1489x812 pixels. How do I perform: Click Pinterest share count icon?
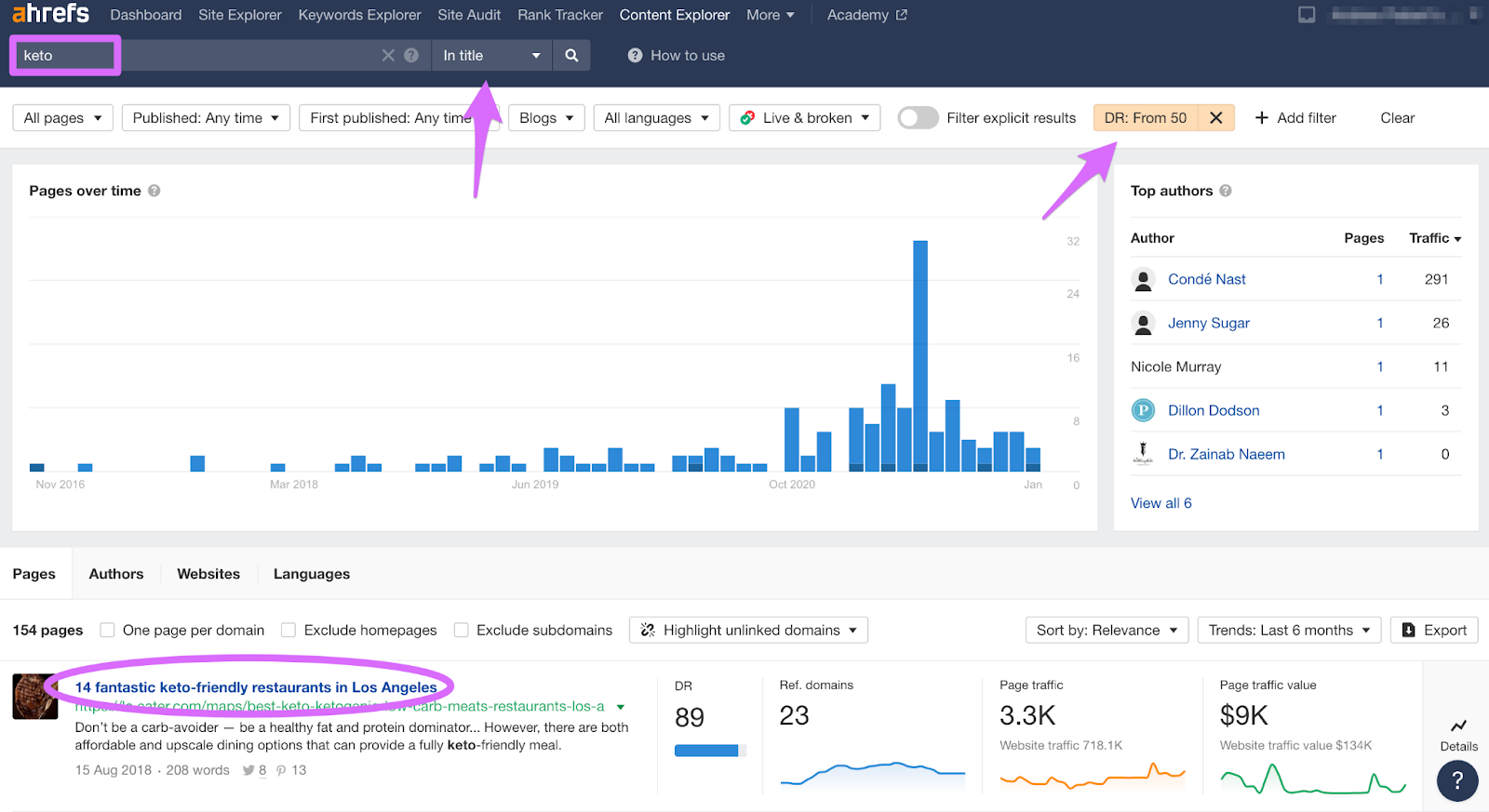pyautogui.click(x=281, y=770)
